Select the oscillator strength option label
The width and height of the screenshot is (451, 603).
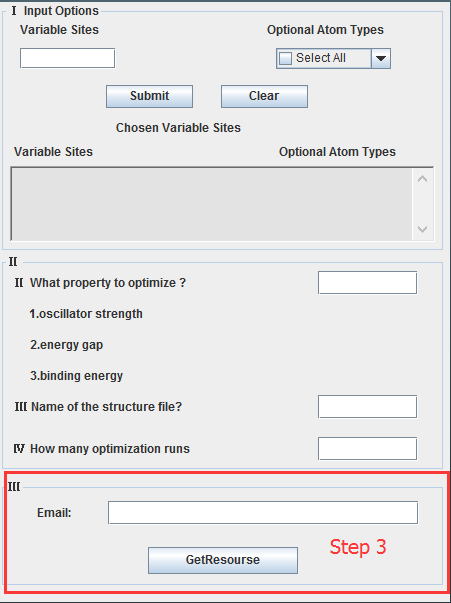pos(86,314)
